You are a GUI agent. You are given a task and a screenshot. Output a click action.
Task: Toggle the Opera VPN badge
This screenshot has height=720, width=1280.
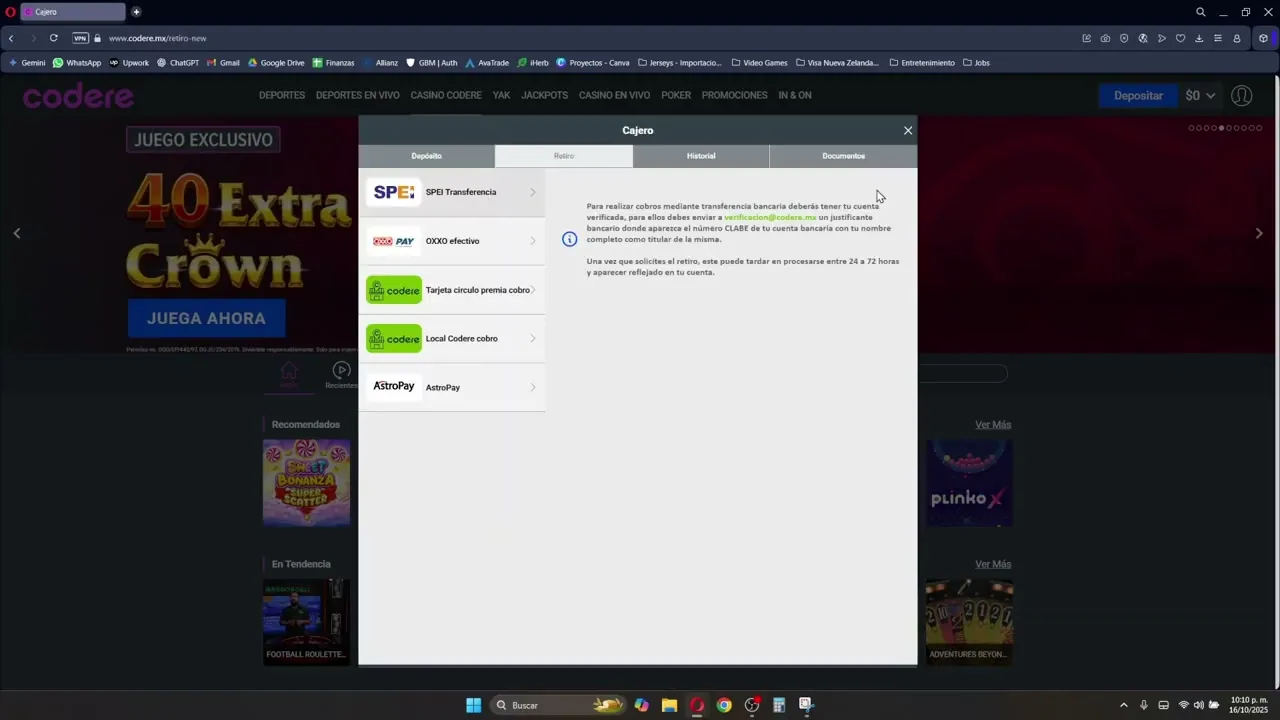coord(81,38)
